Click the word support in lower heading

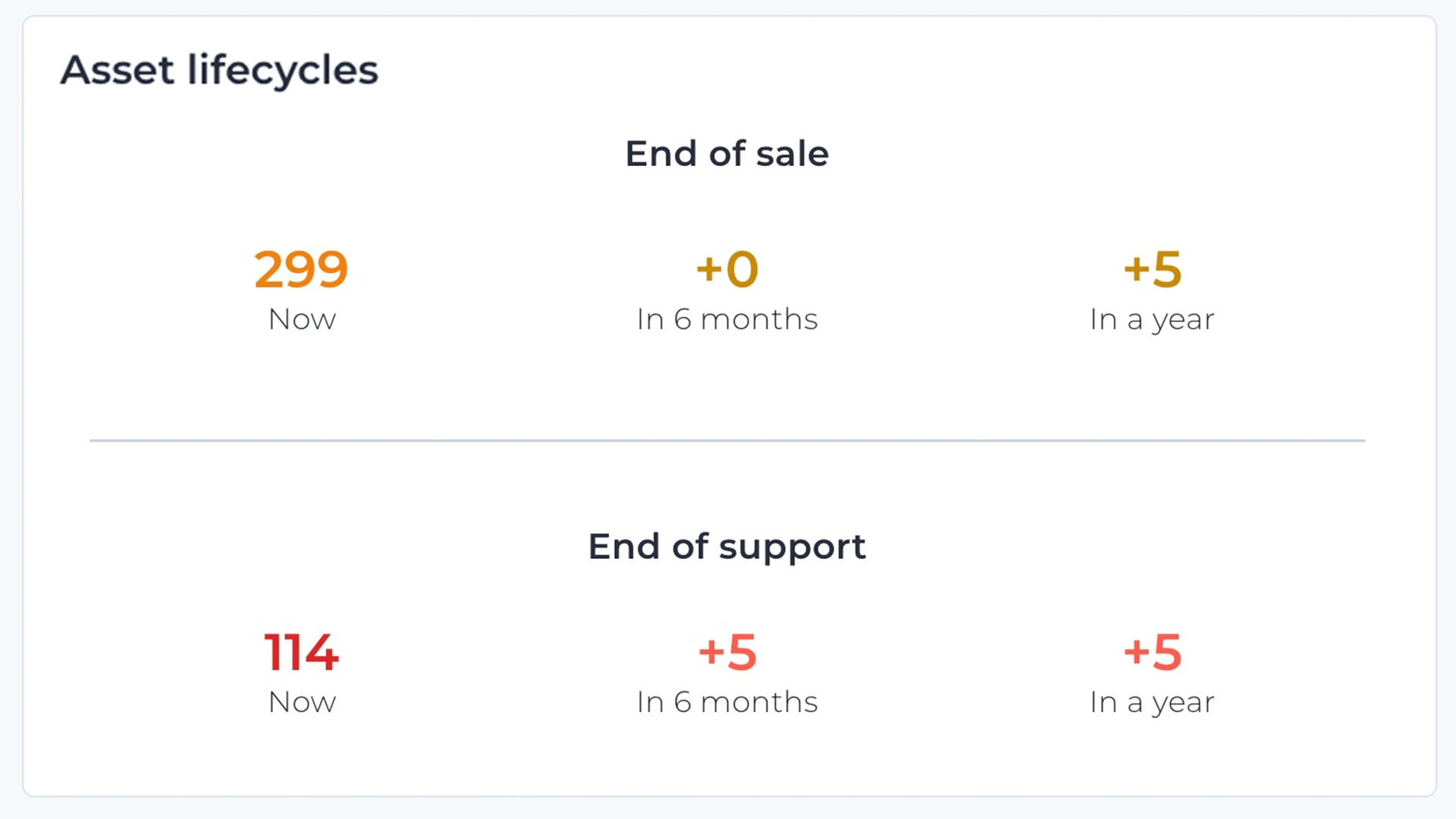click(792, 548)
